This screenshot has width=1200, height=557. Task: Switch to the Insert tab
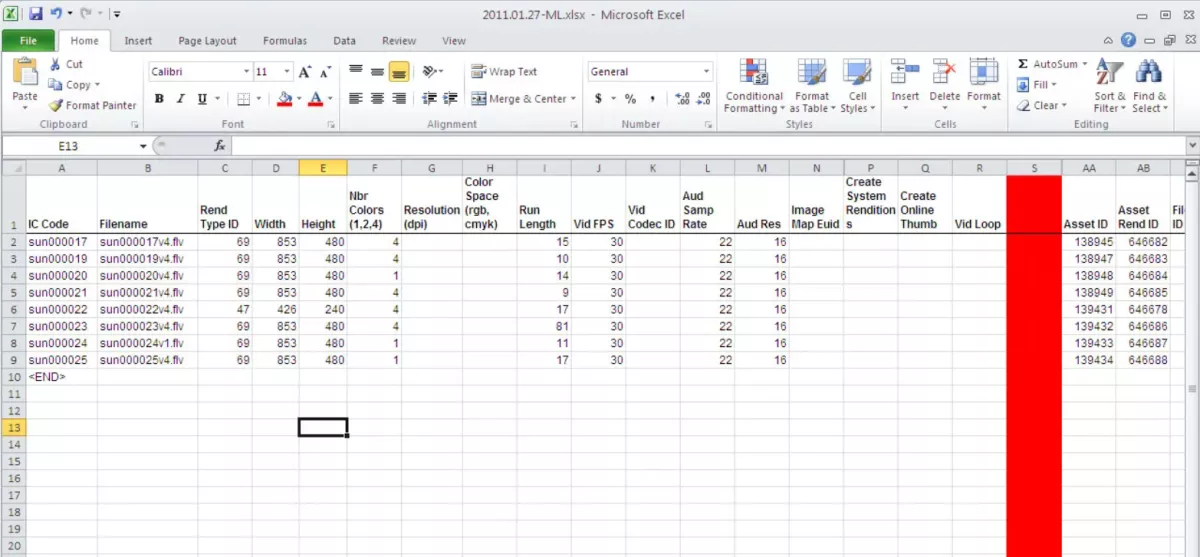(x=138, y=41)
